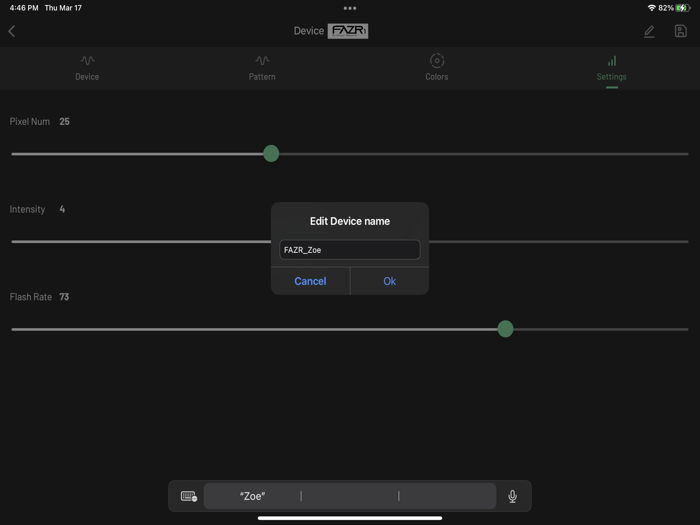This screenshot has height=525, width=700.
Task: Tap the 4:46 PM clock
Action: 24,8
